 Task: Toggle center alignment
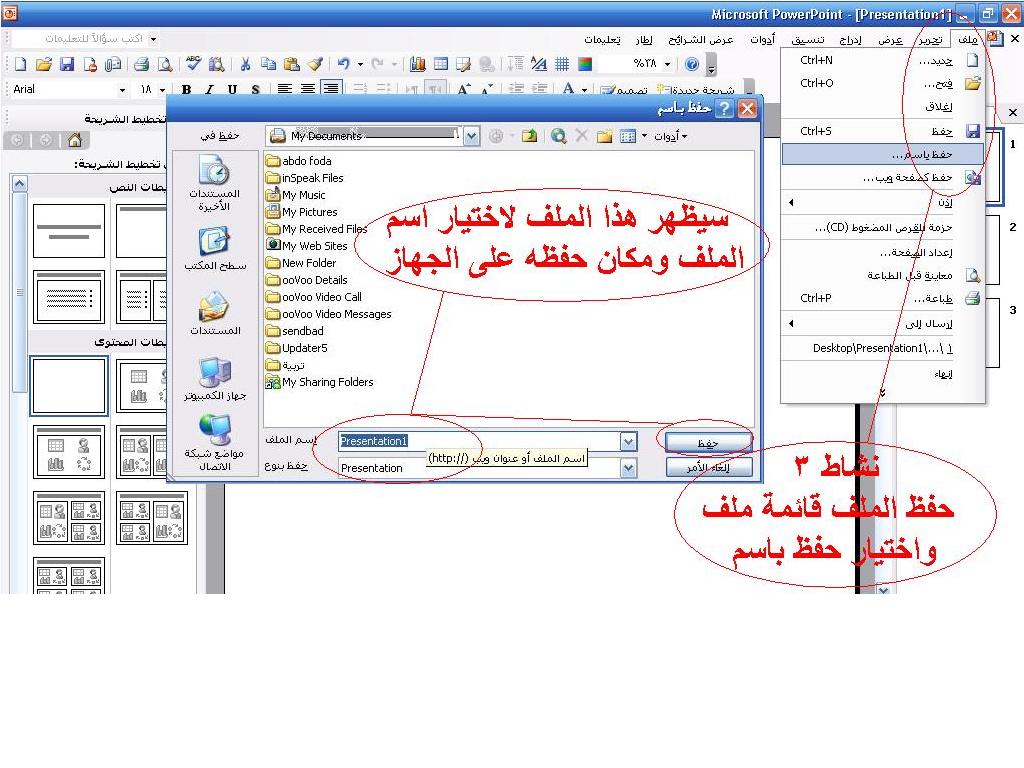pos(308,89)
